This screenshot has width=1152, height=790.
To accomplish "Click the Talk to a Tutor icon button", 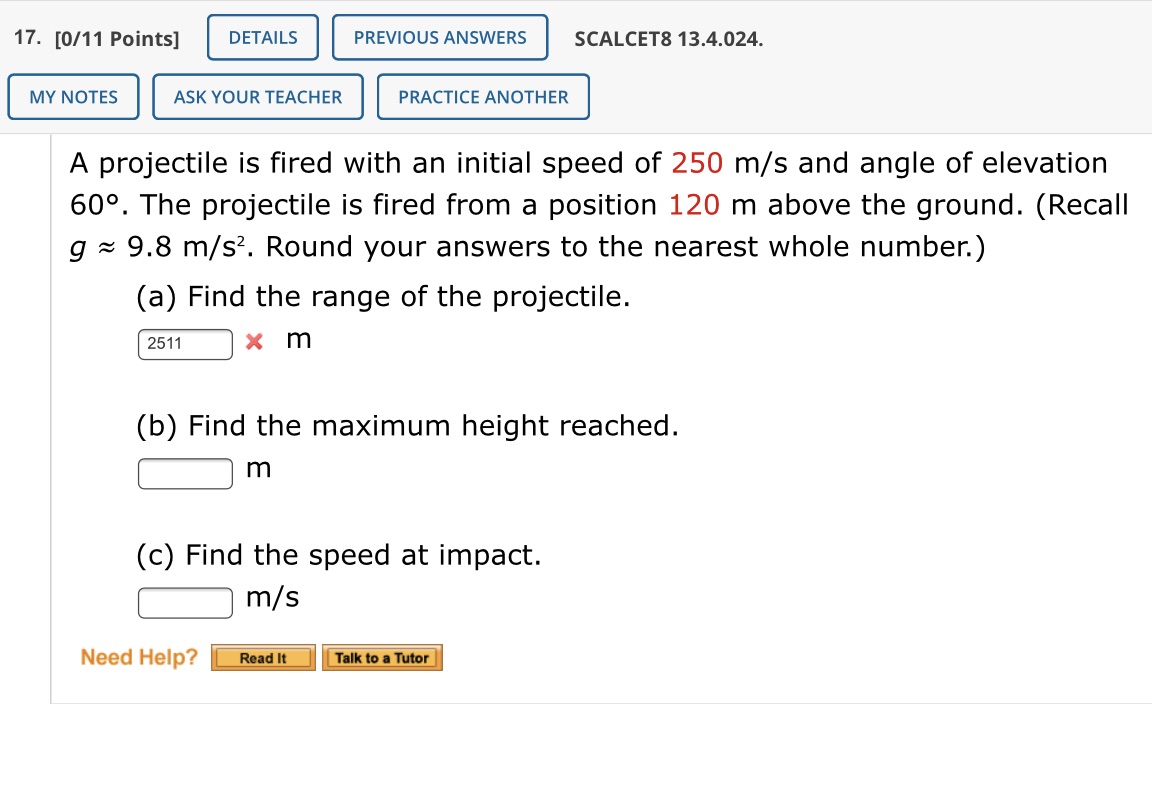I will (382, 657).
